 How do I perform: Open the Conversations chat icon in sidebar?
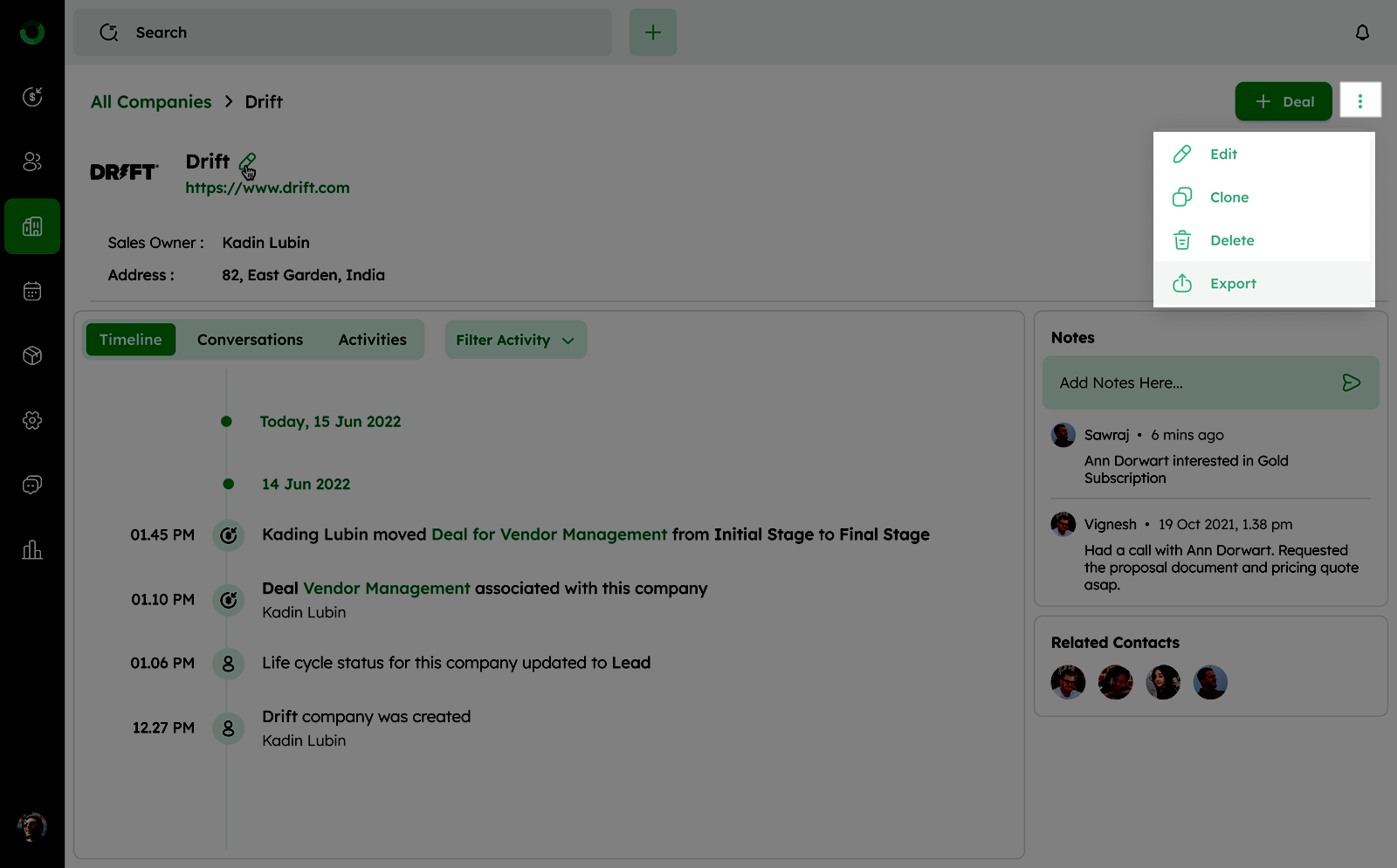tap(32, 485)
